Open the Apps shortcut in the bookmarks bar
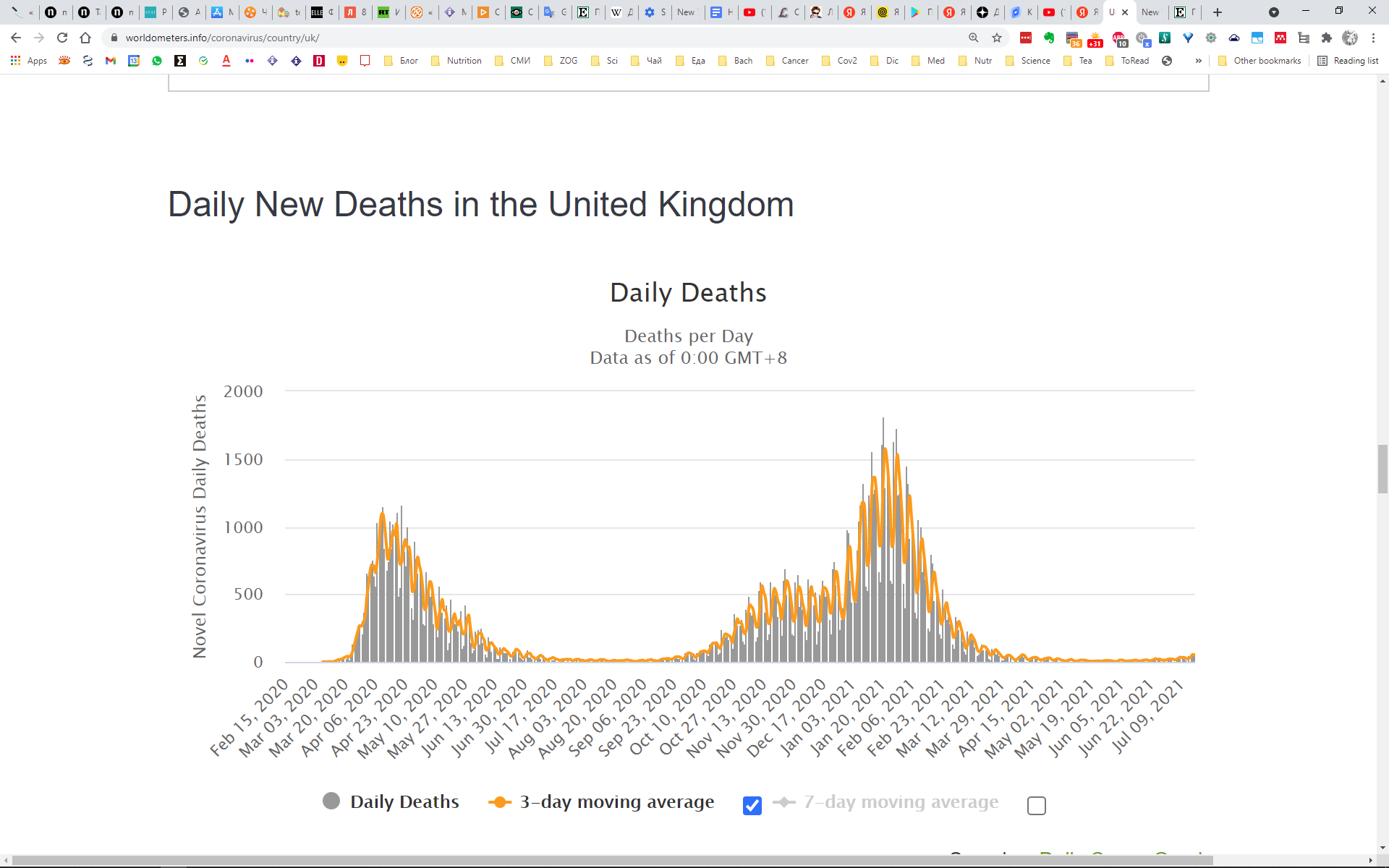The height and width of the screenshot is (868, 1389). (29, 61)
